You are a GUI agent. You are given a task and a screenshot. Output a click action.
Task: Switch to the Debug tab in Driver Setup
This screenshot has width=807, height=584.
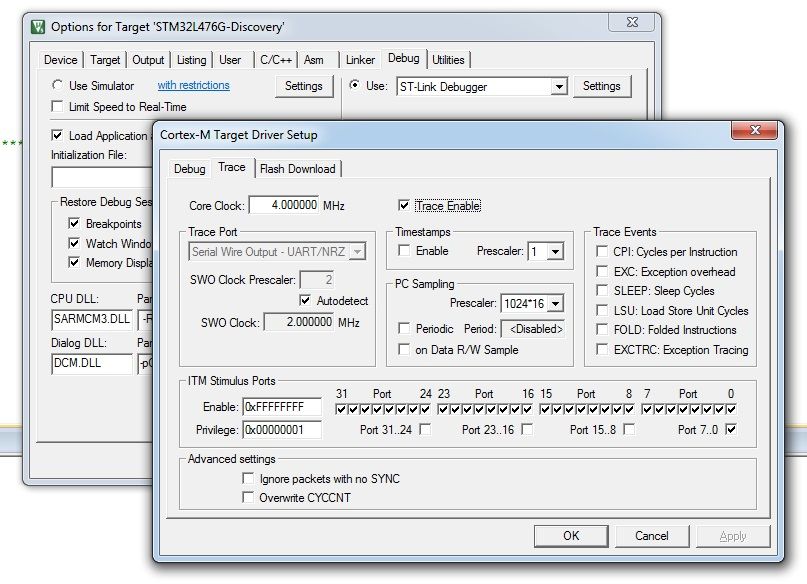point(189,169)
